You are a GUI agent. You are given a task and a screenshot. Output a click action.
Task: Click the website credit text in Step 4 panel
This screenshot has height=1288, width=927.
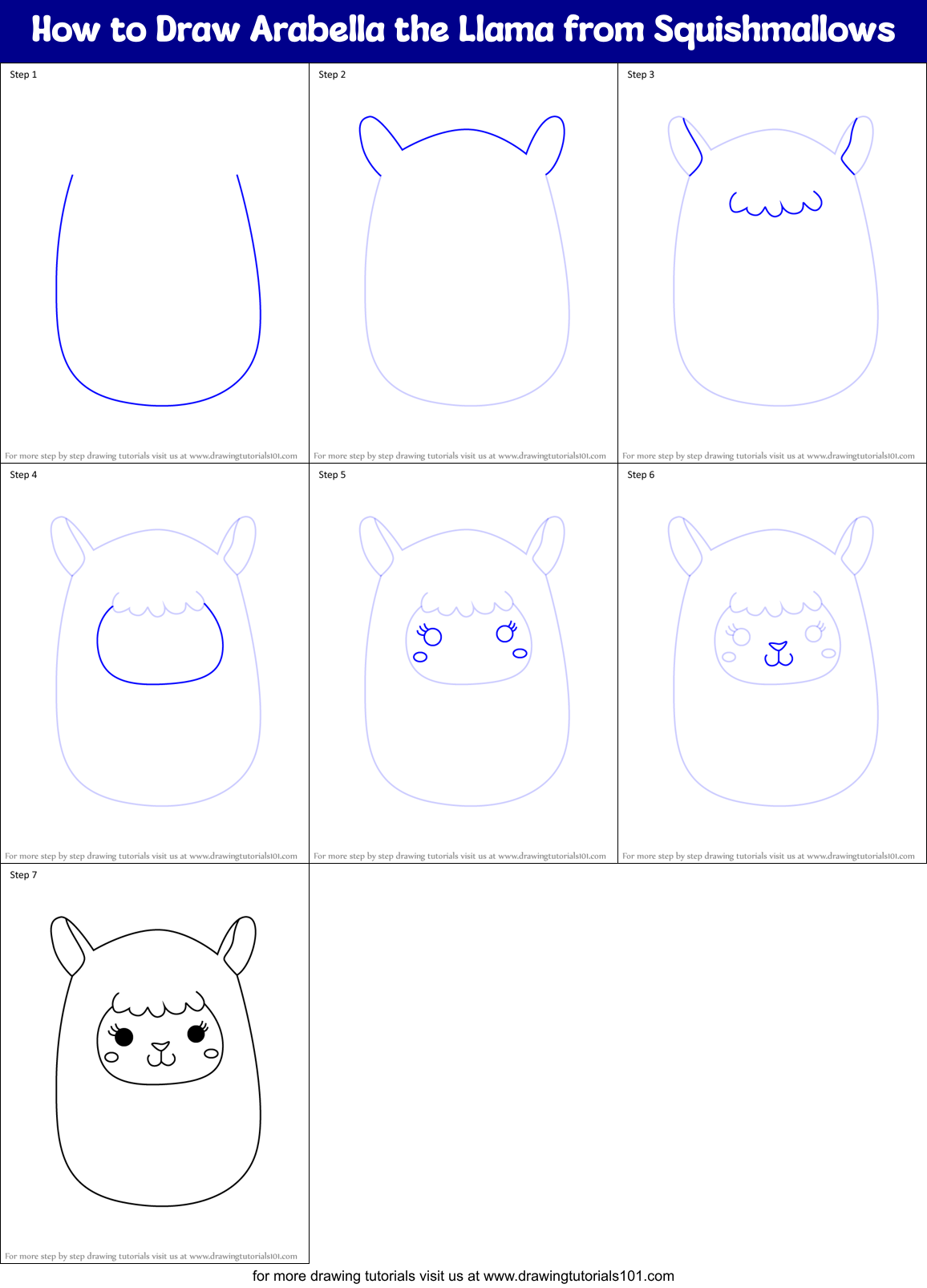pos(151,856)
